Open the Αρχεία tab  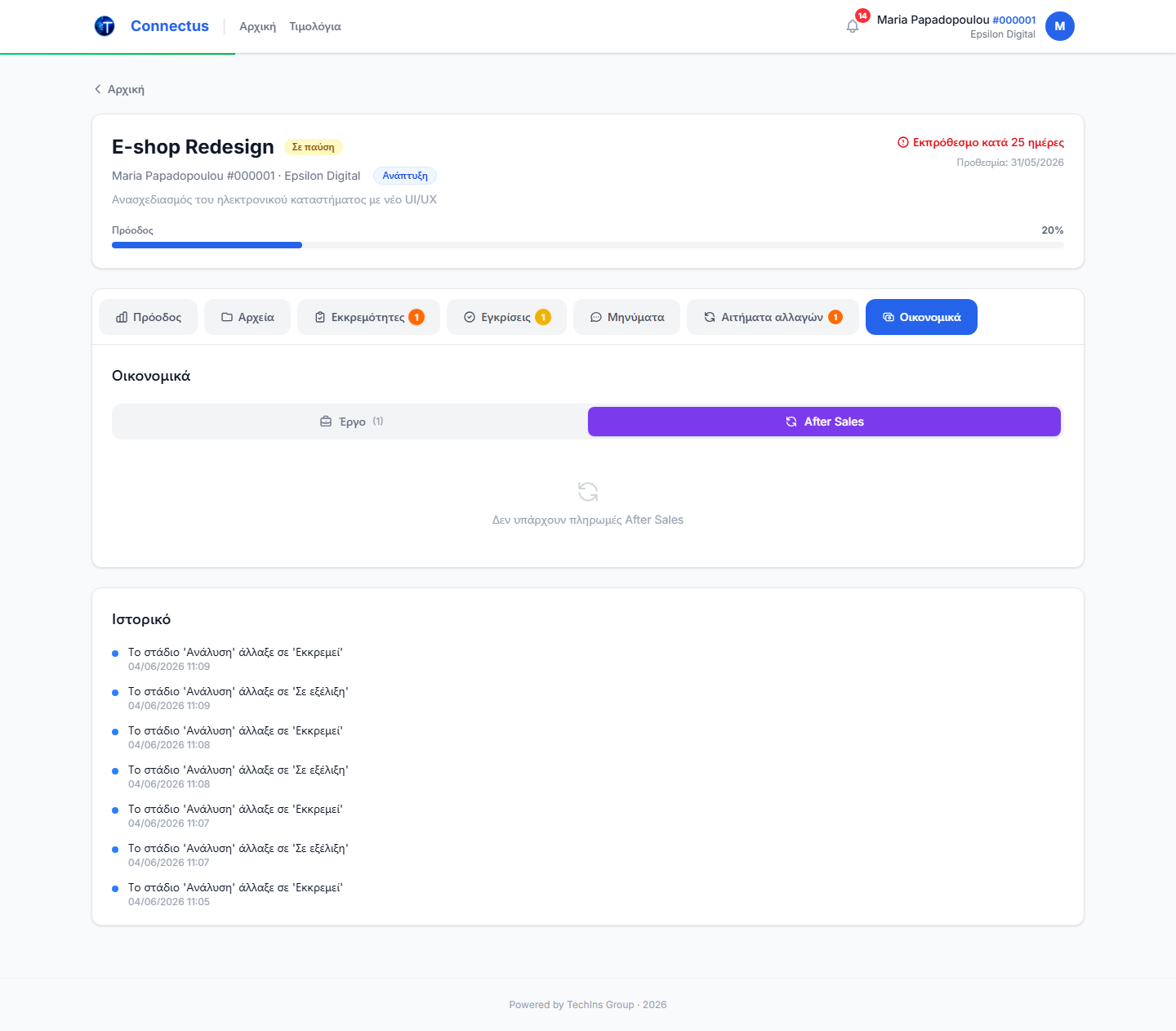click(x=247, y=317)
